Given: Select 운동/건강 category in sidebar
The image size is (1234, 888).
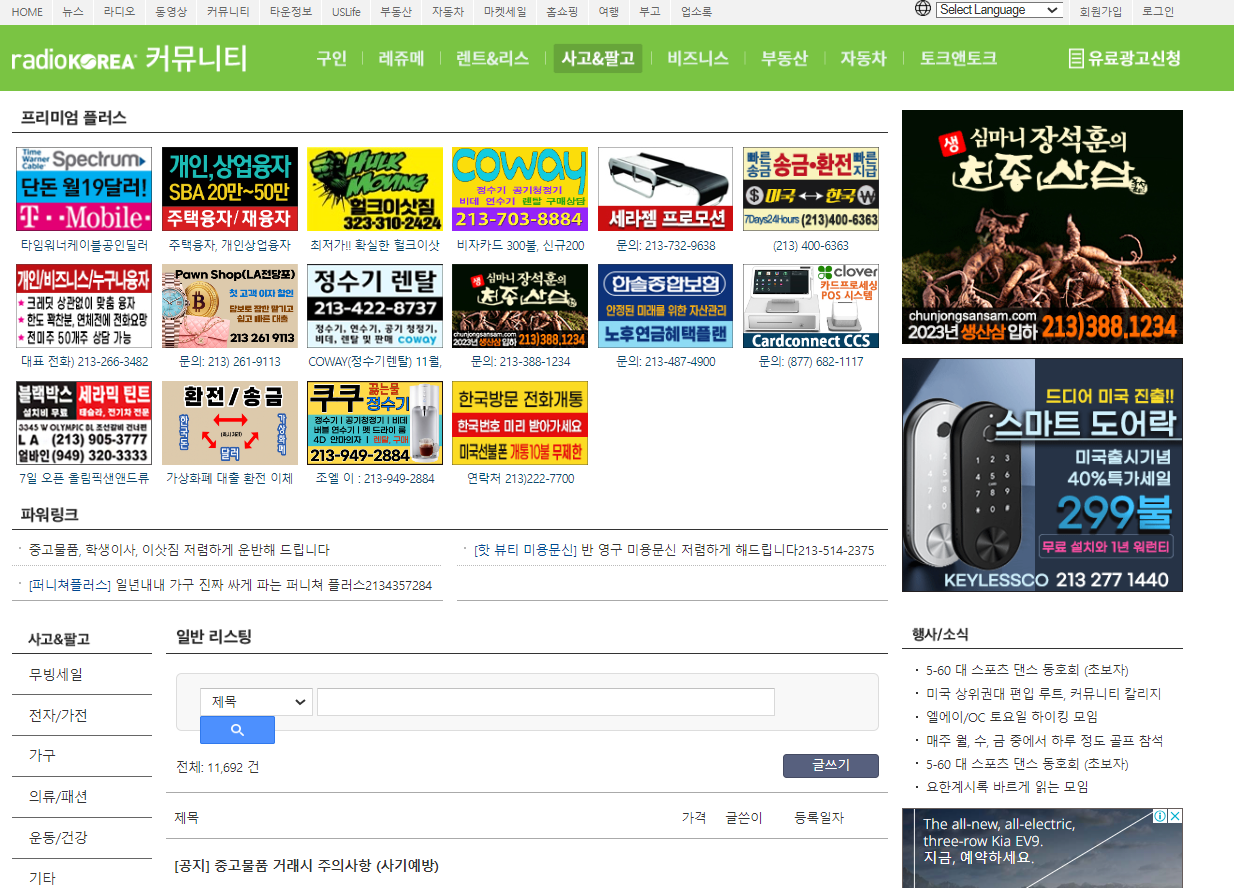Looking at the screenshot, I should pyautogui.click(x=58, y=838).
